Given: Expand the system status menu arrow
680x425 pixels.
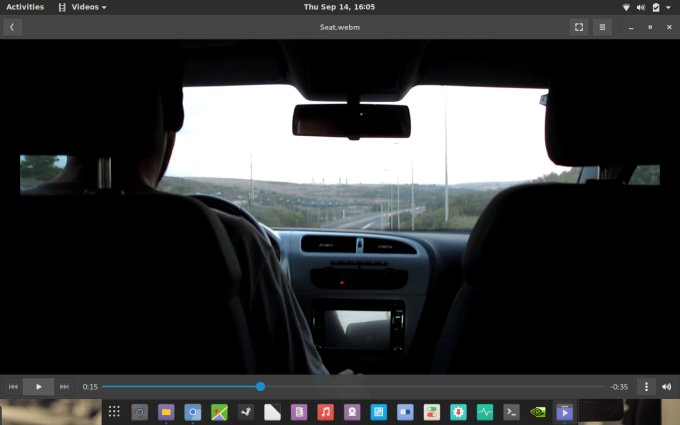Looking at the screenshot, I should pos(668,7).
